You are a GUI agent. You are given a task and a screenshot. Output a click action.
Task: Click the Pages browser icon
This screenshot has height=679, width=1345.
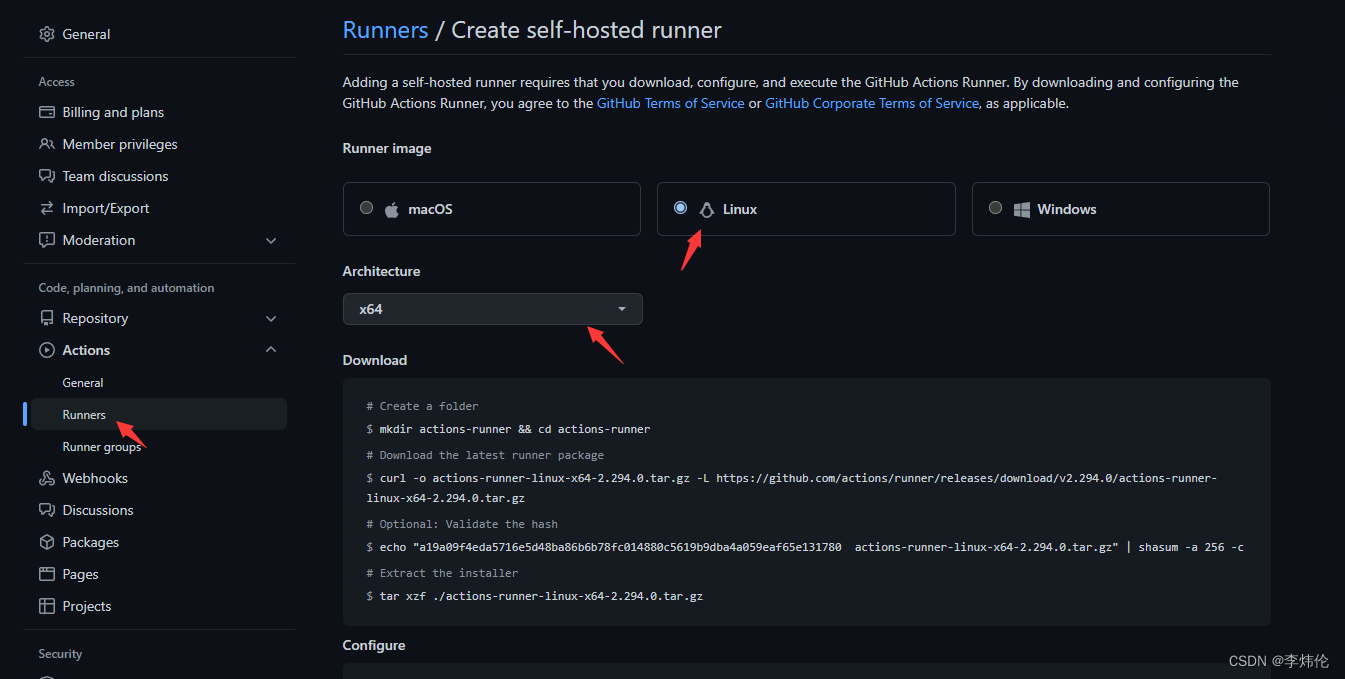47,574
